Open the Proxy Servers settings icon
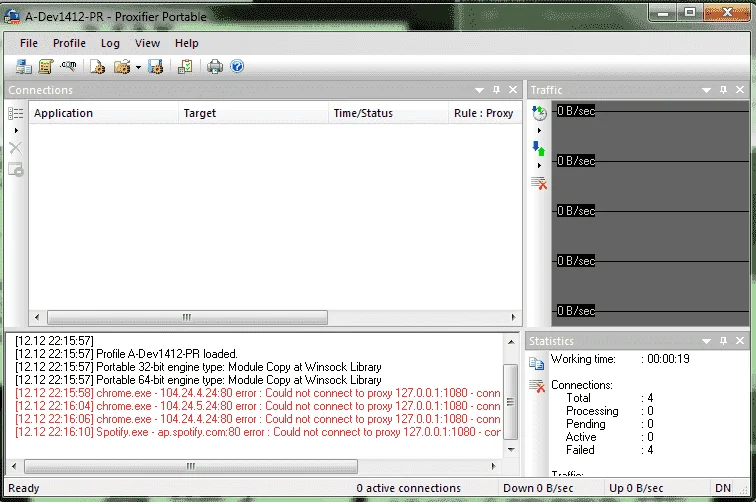756x502 pixels. point(24,67)
